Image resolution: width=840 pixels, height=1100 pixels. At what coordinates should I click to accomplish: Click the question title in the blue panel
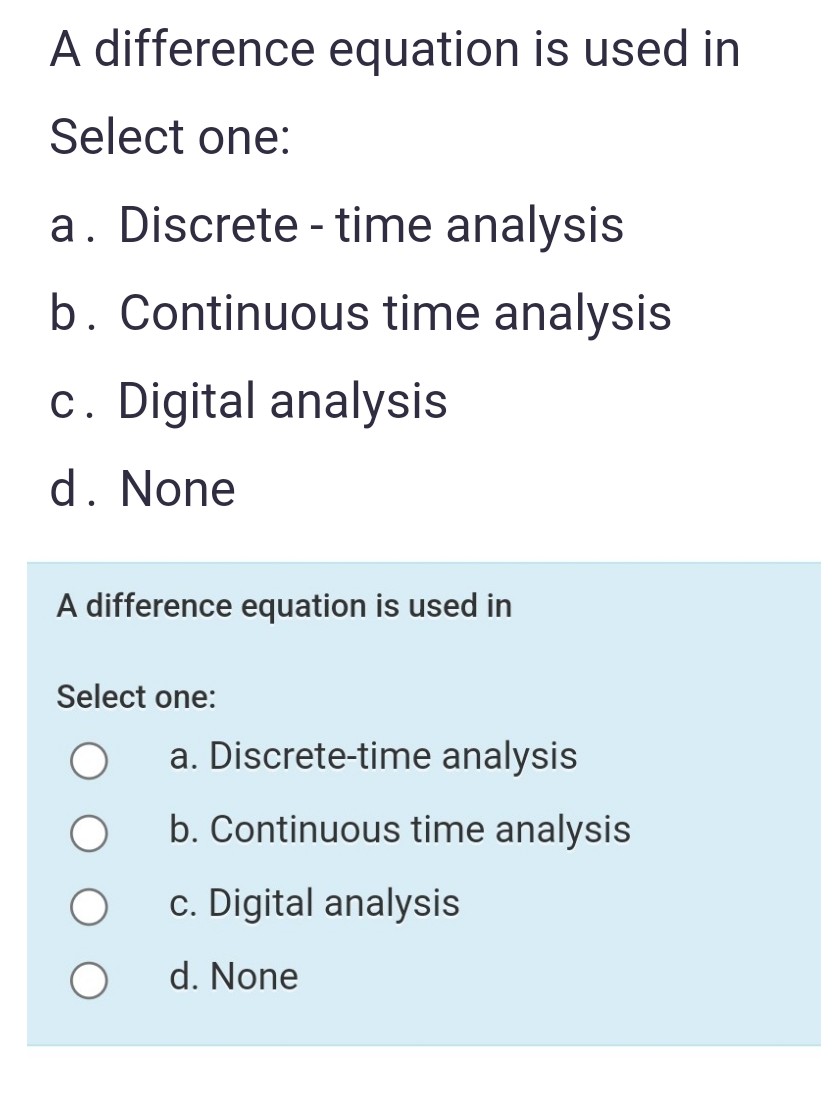[x=284, y=606]
